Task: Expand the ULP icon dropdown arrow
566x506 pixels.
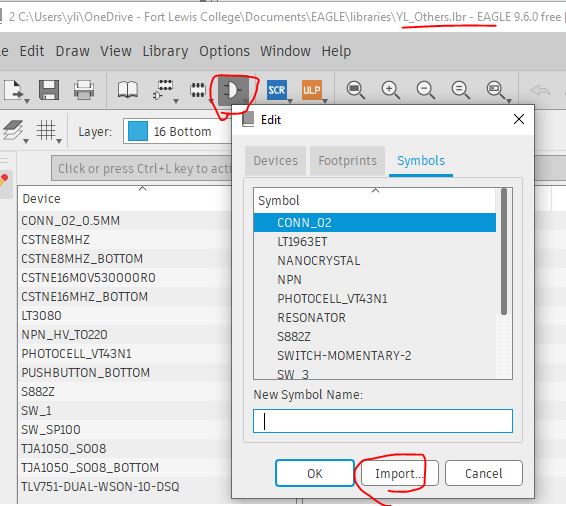Action: point(325,101)
